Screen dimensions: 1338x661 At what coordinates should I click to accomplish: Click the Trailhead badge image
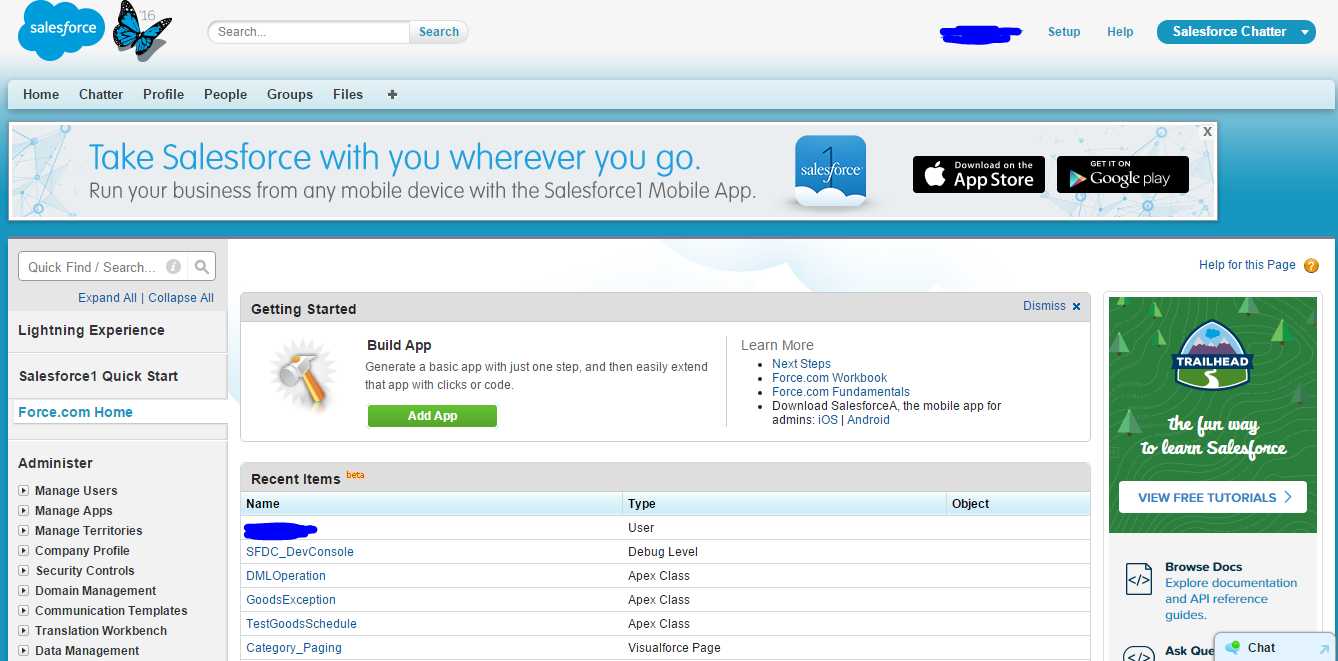[x=1212, y=355]
